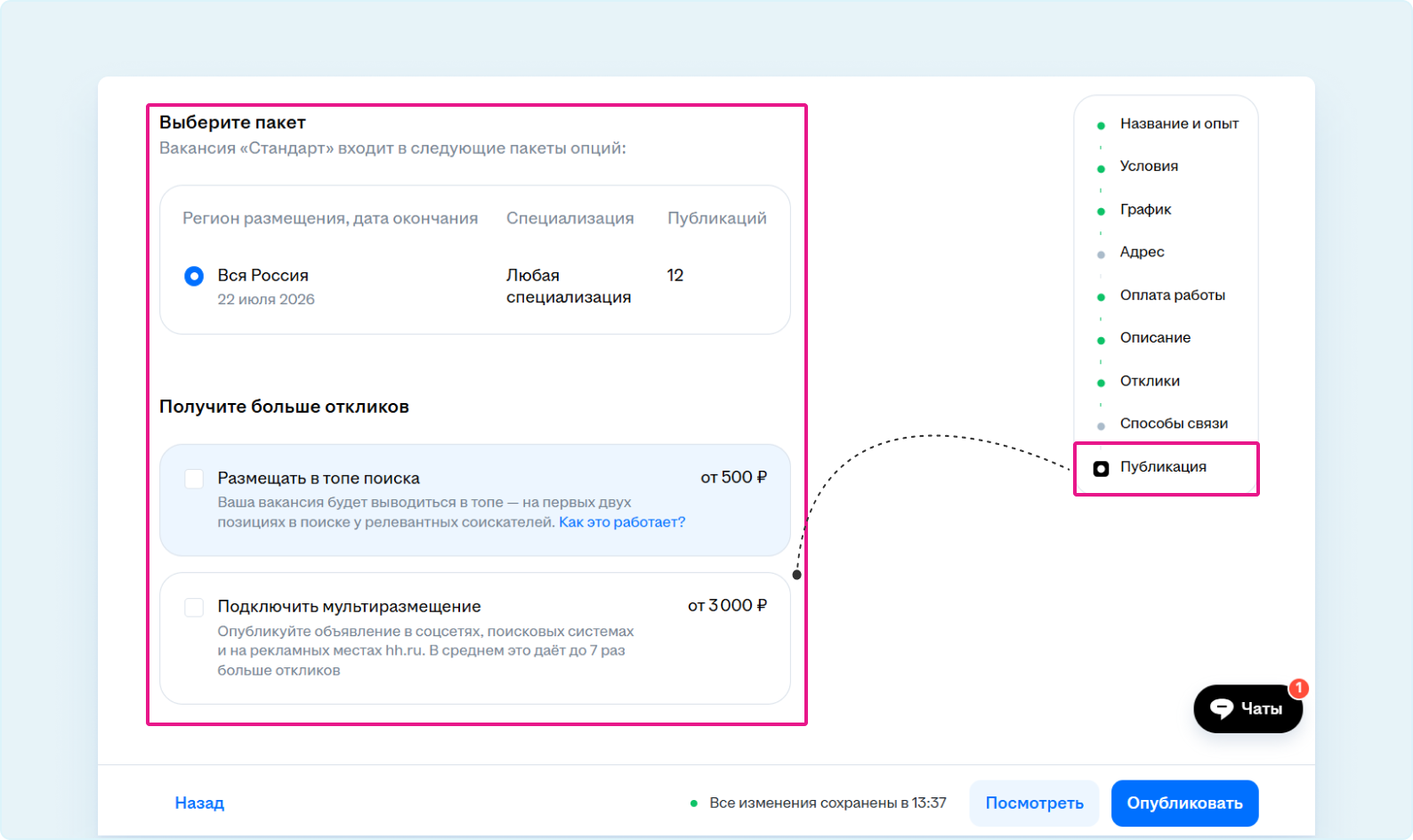Click the Публикация step label

[x=1162, y=466]
